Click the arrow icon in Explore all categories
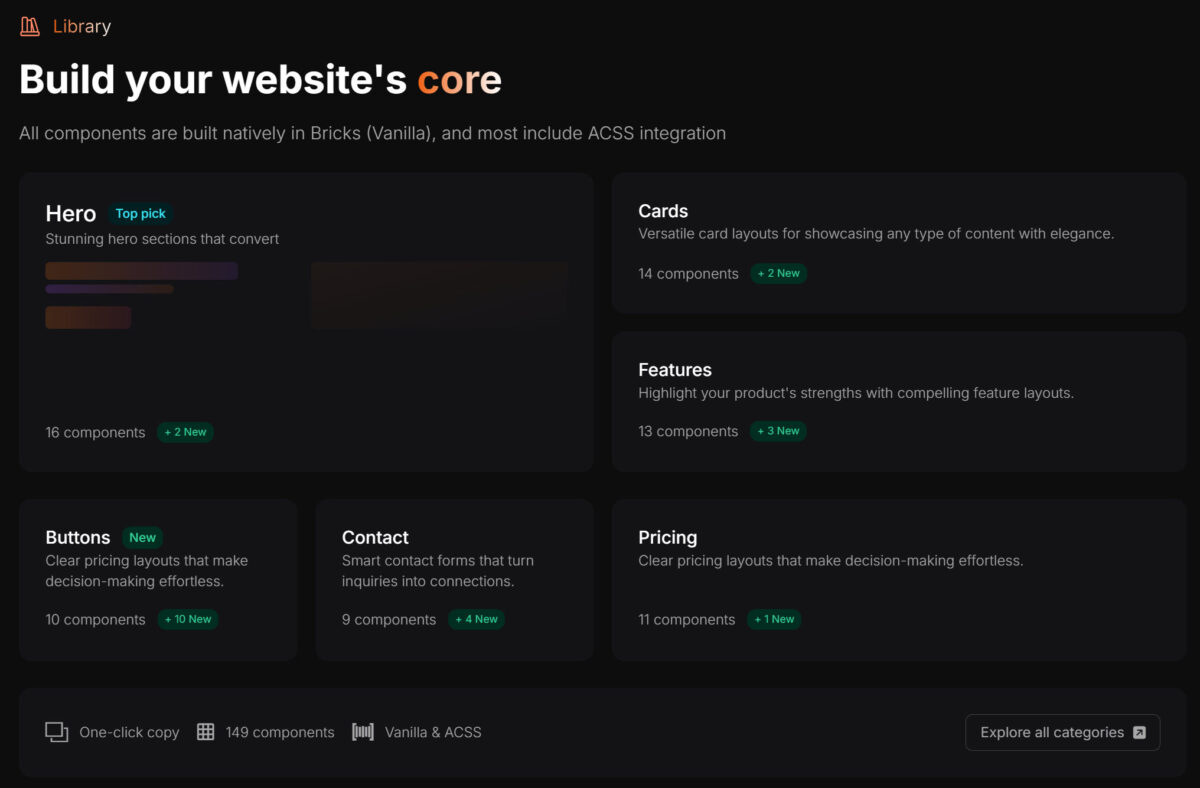Viewport: 1200px width, 788px height. (x=1139, y=733)
